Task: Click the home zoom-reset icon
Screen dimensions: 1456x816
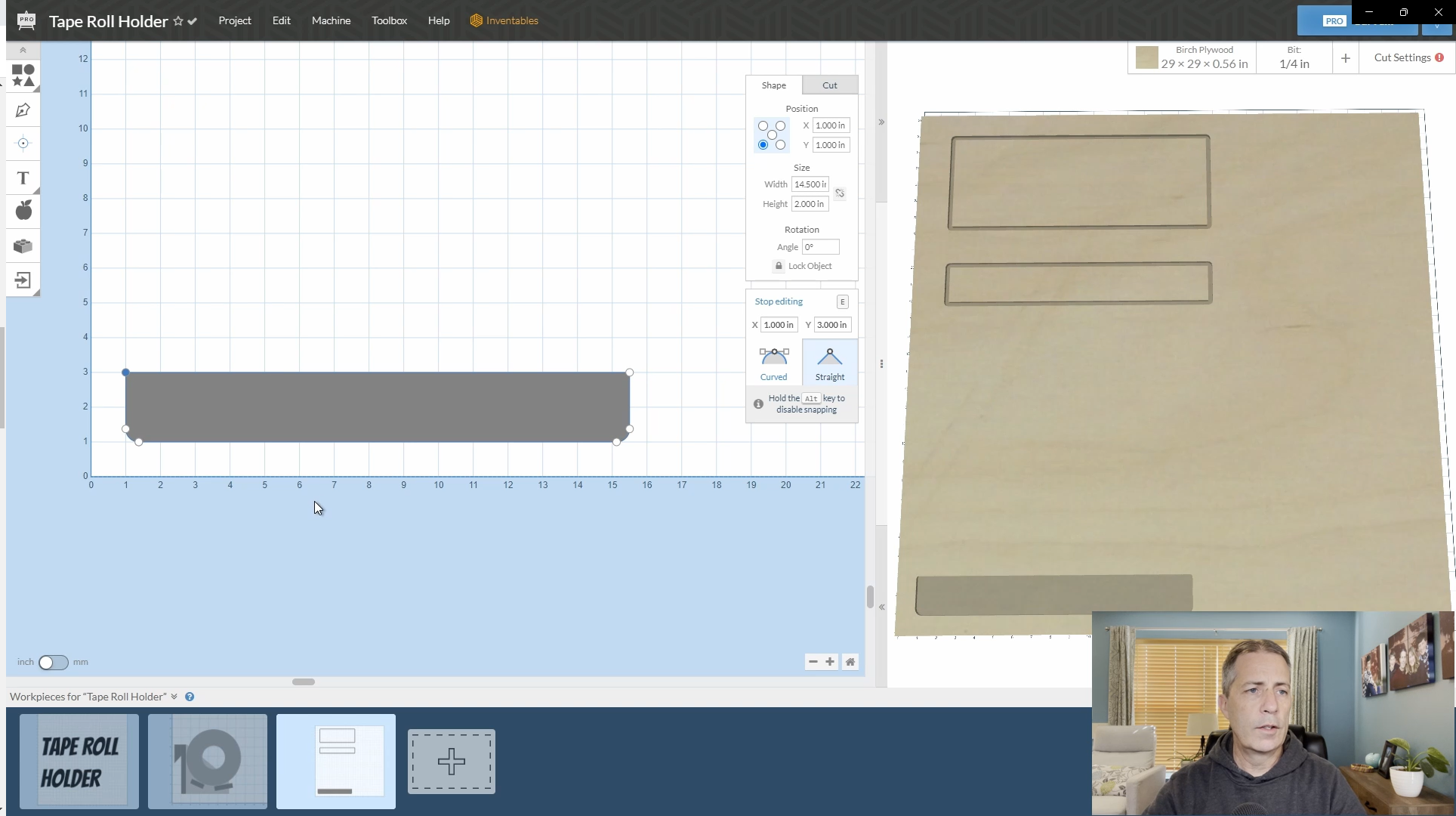Action: point(850,662)
